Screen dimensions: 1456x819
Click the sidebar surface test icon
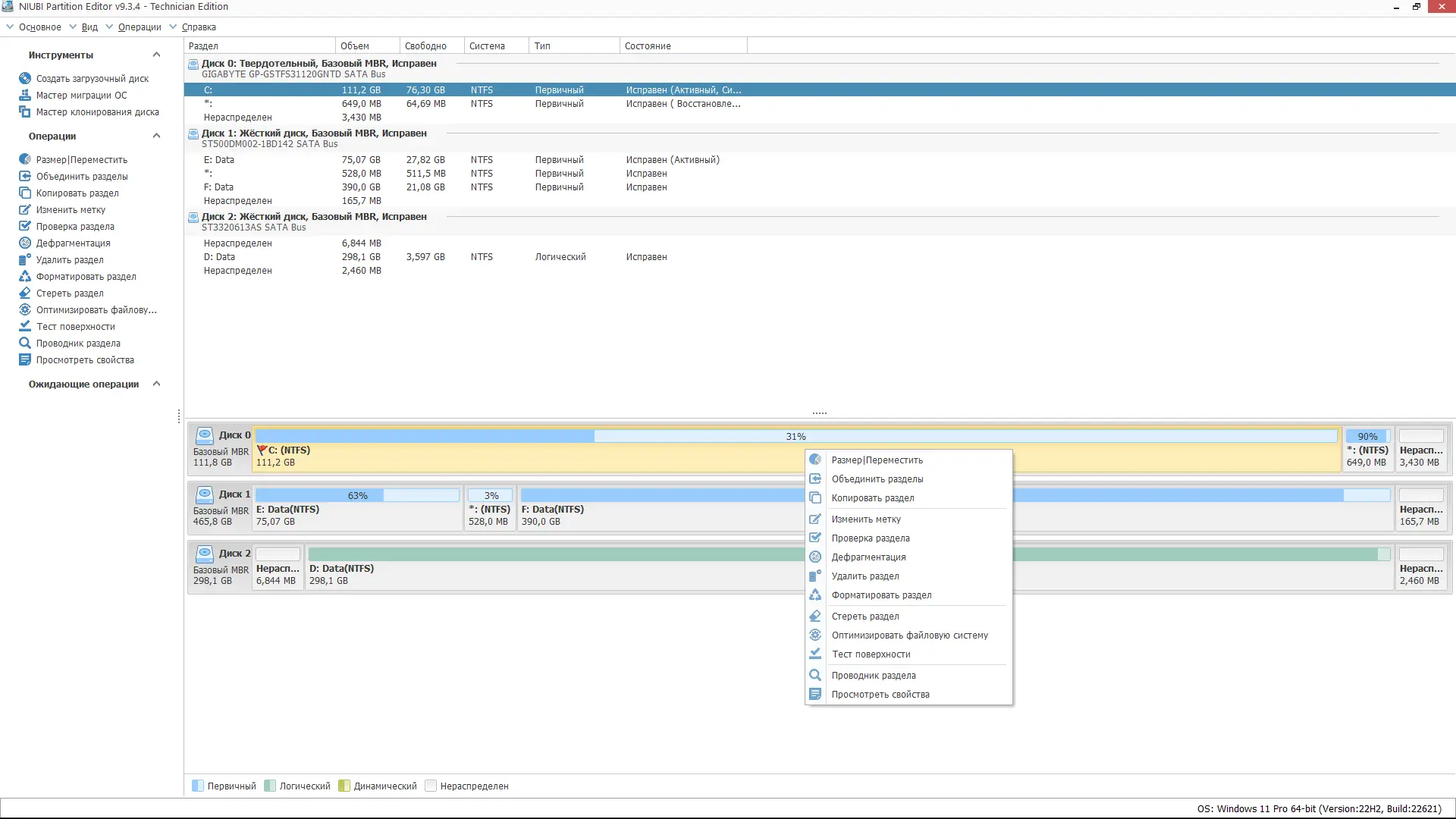(25, 326)
